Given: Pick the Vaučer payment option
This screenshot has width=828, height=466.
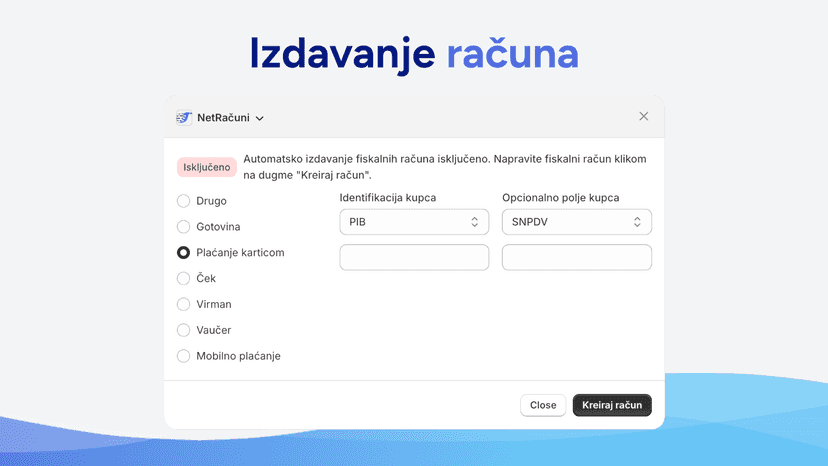Looking at the screenshot, I should pyautogui.click(x=183, y=330).
